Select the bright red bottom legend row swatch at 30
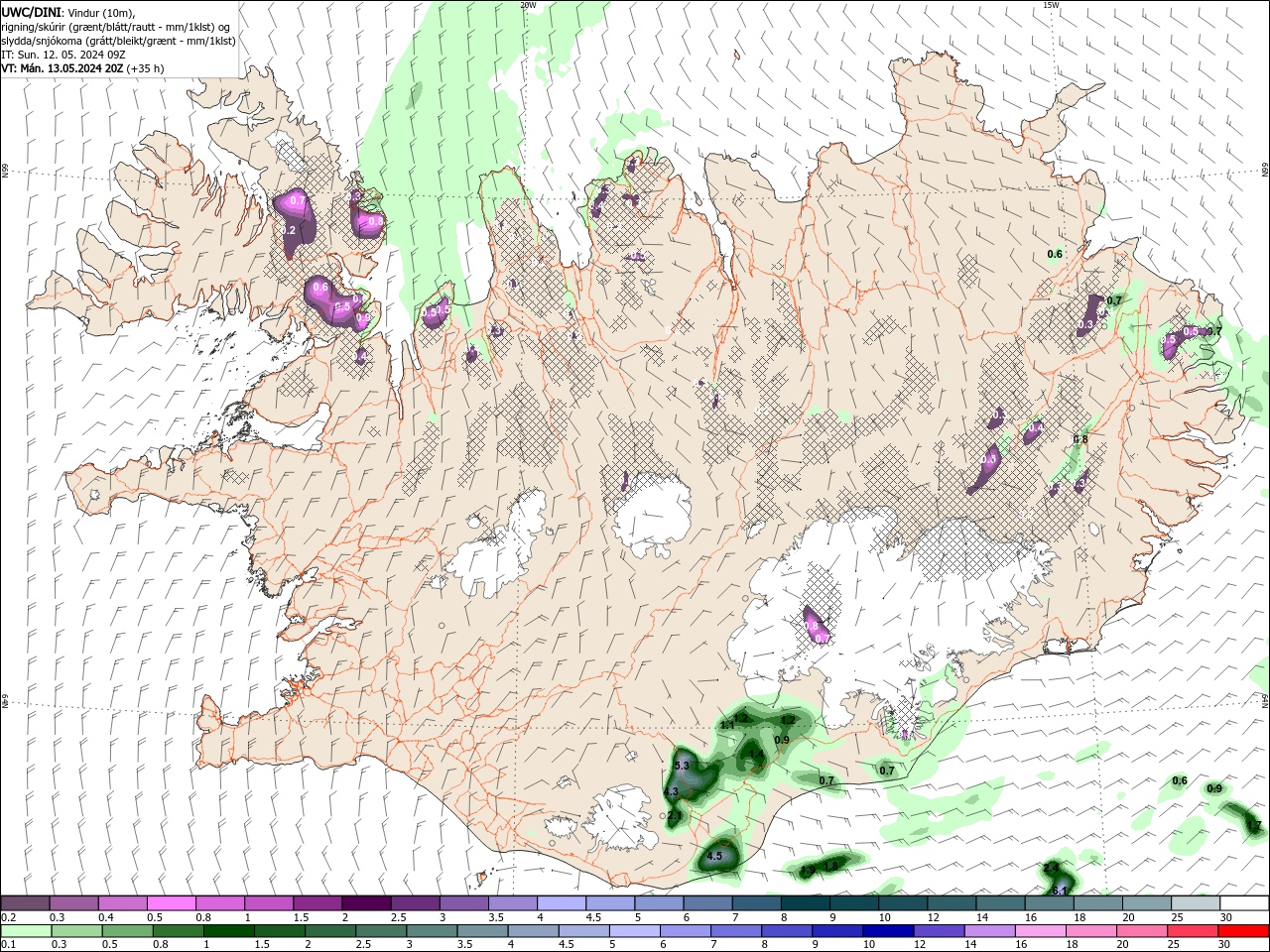Image resolution: width=1270 pixels, height=952 pixels. [x=1242, y=931]
